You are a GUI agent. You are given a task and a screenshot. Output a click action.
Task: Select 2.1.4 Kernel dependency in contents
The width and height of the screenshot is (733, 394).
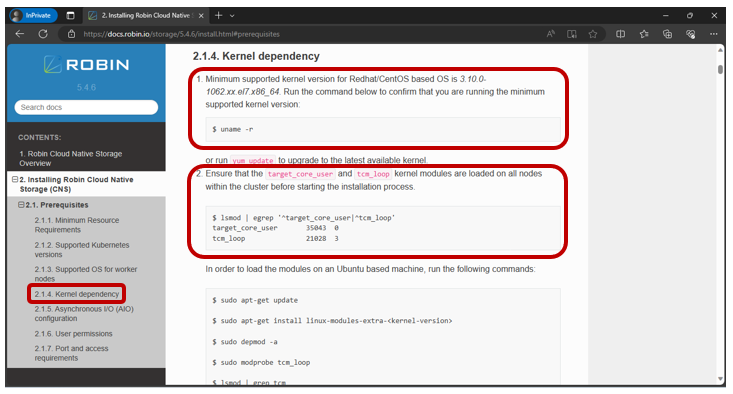pyautogui.click(x=77, y=294)
